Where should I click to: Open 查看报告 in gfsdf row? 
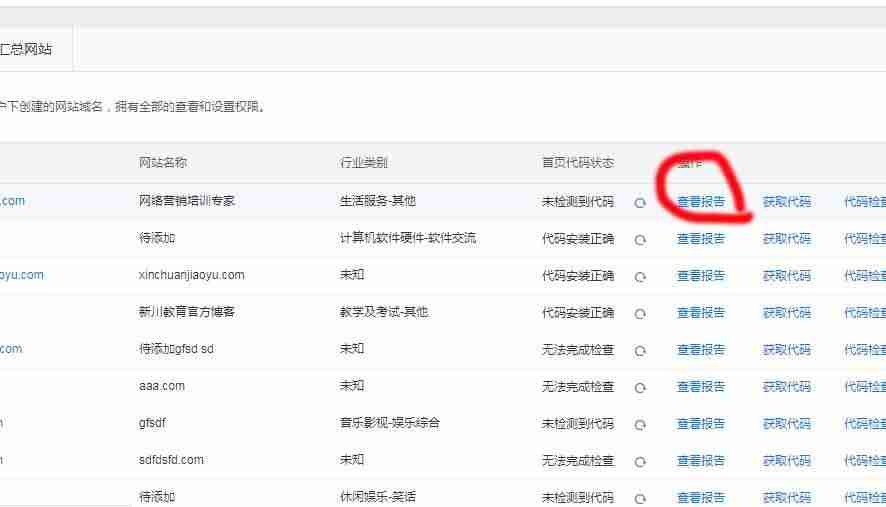tap(701, 424)
